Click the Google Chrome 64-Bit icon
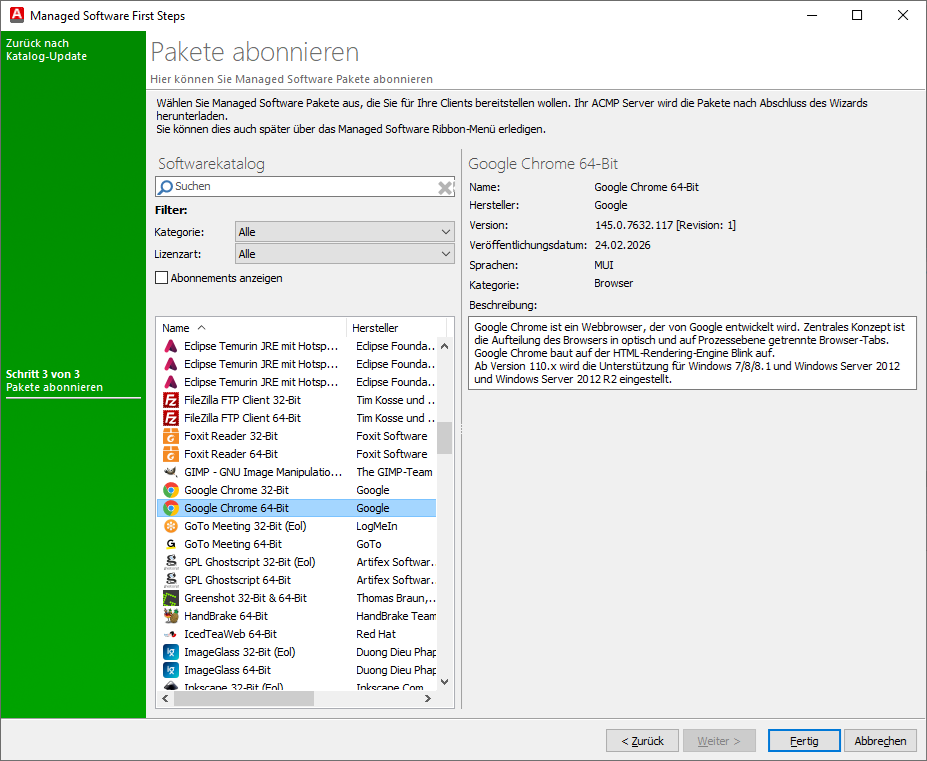 point(171,508)
